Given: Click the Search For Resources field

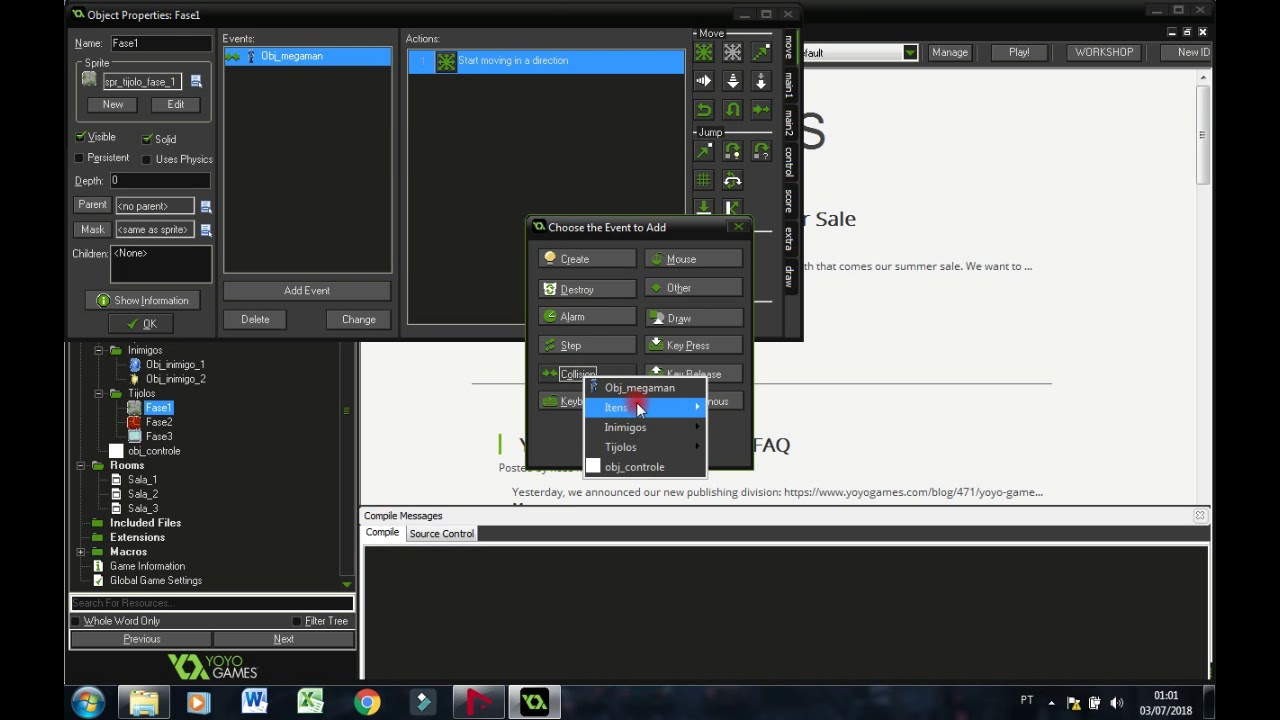Looking at the screenshot, I should click(x=212, y=603).
